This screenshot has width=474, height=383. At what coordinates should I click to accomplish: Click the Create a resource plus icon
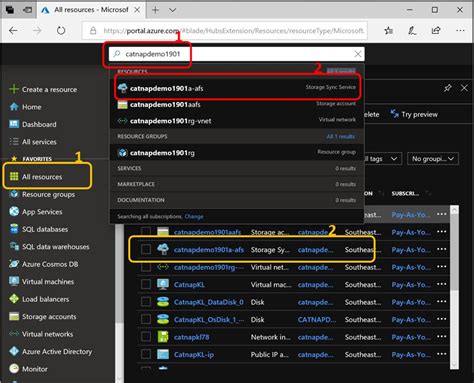pos(14,89)
